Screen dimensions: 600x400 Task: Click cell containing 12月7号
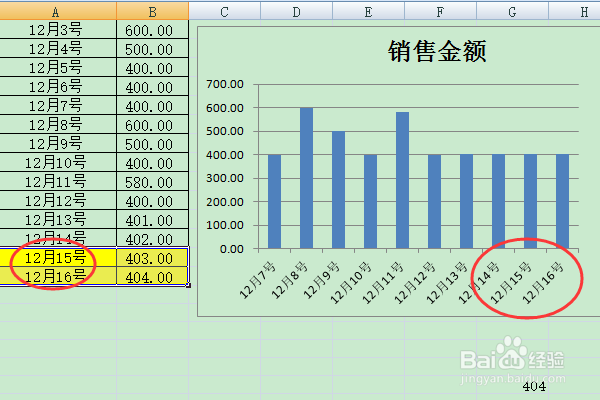[x=57, y=105]
